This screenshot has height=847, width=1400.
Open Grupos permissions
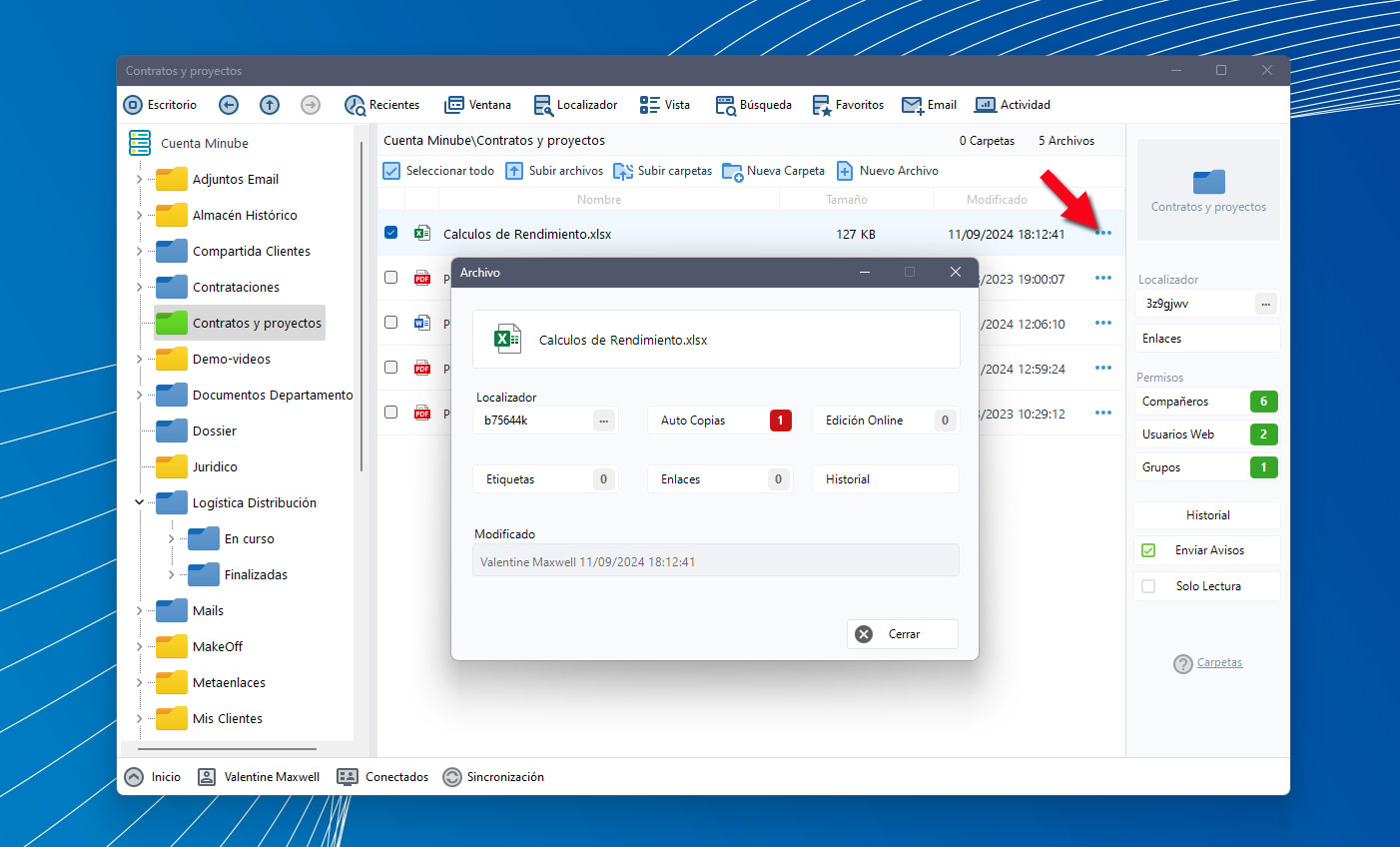pyautogui.click(x=1207, y=467)
